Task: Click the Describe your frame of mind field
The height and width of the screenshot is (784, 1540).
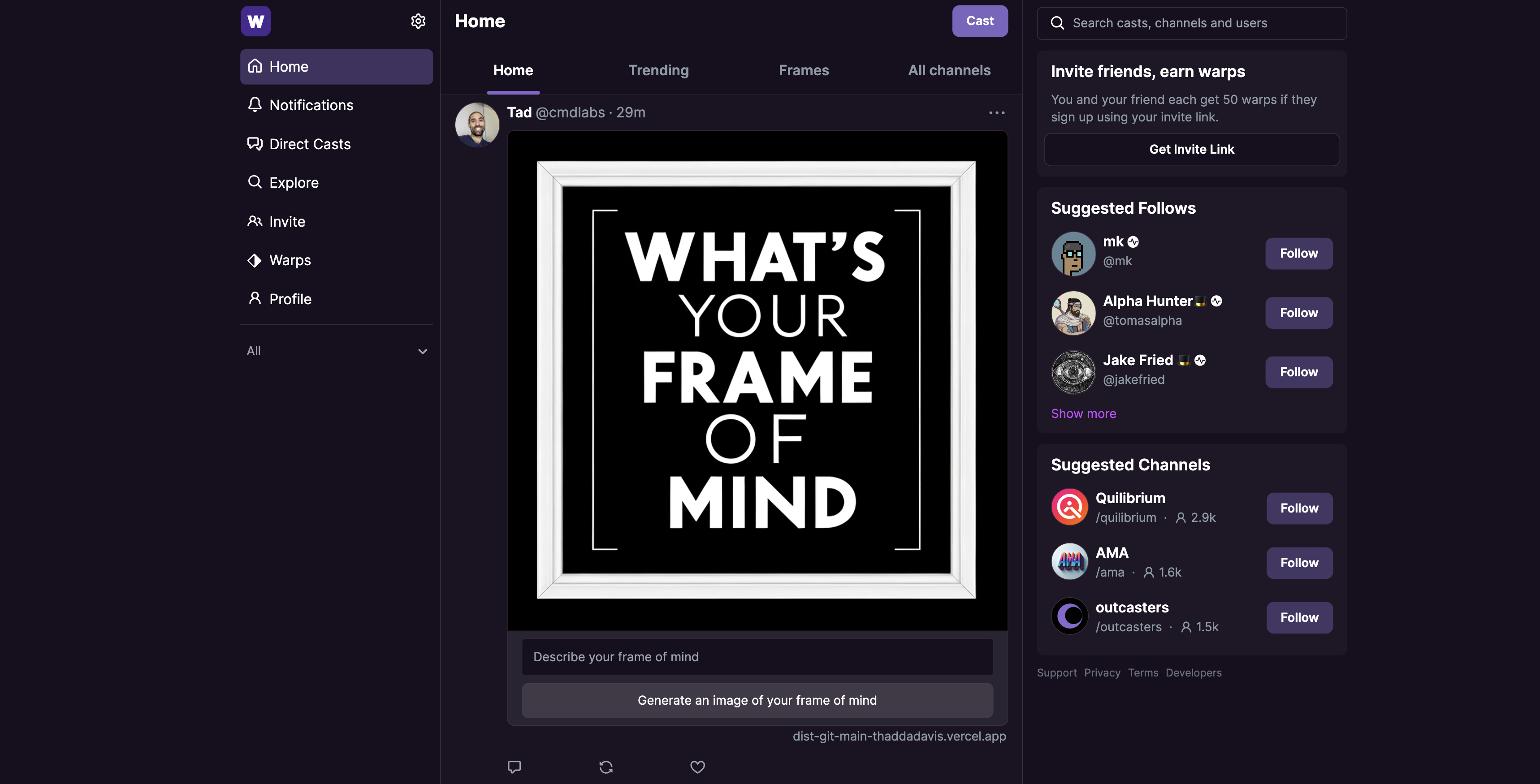Action: point(756,657)
